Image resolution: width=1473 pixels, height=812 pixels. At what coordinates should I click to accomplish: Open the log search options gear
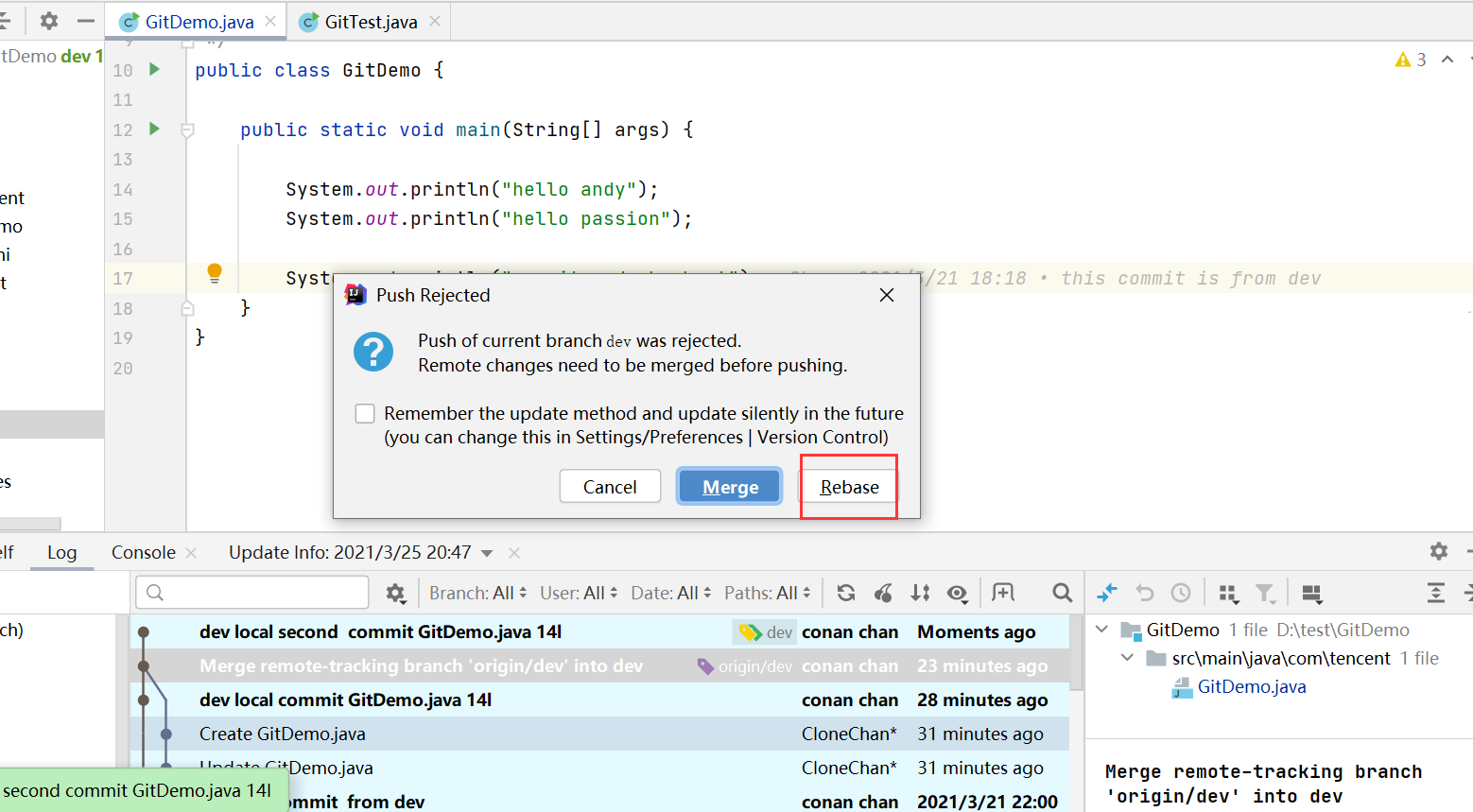coord(395,594)
